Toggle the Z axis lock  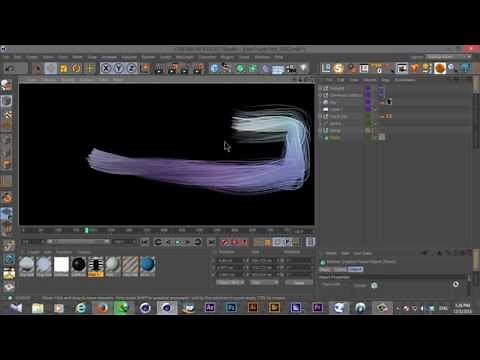click(131, 69)
